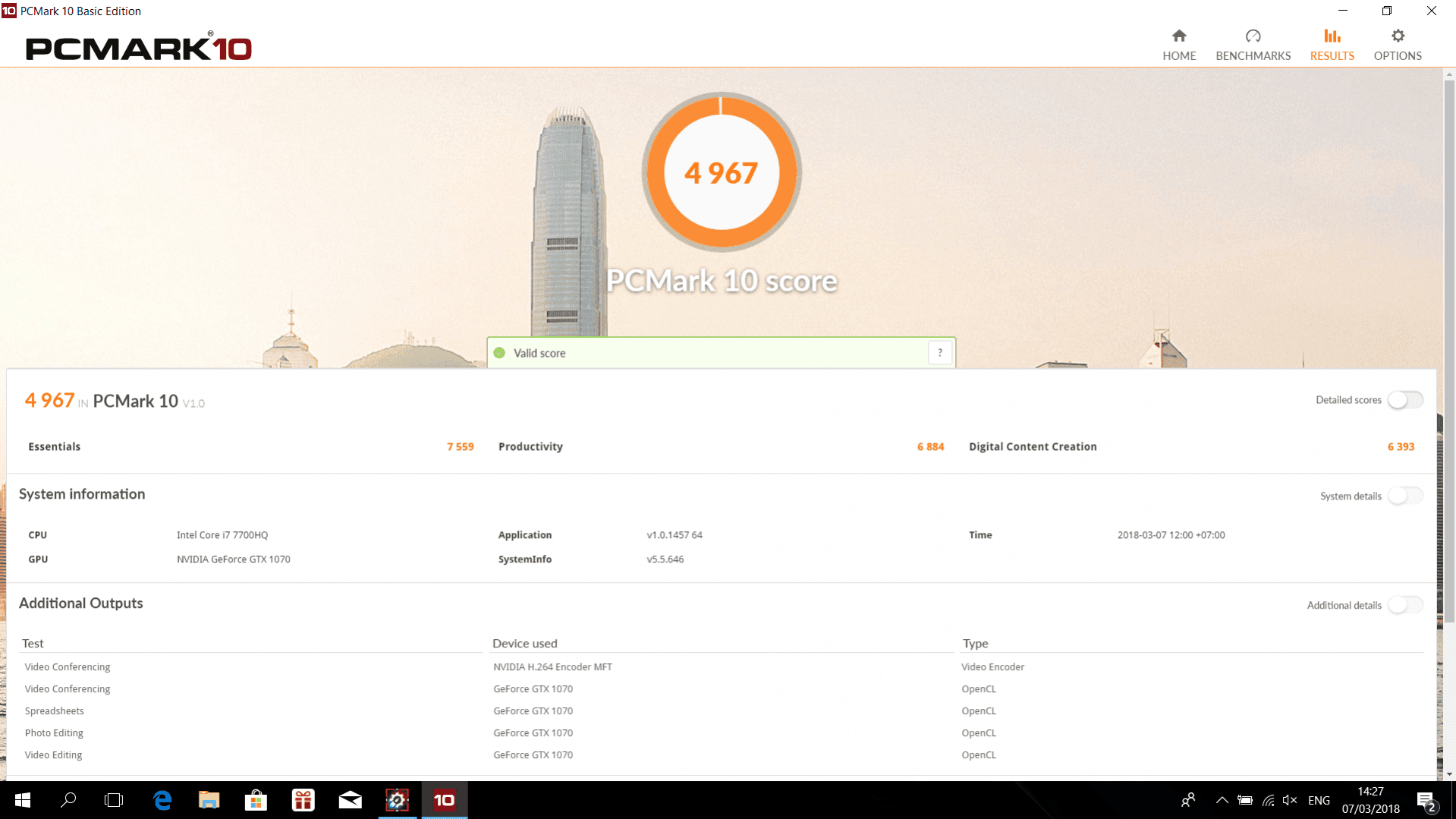Click the vertical scrollbar thumb
The height and width of the screenshot is (819, 1456).
point(1449,353)
